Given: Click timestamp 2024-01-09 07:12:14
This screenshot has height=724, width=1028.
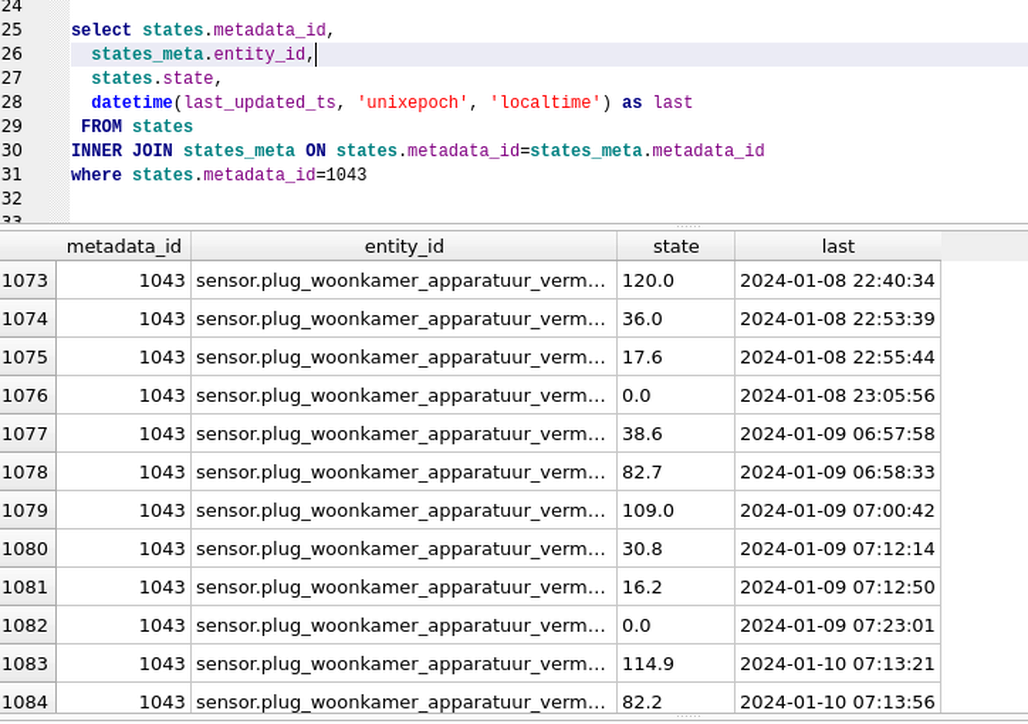Looking at the screenshot, I should 837,549.
